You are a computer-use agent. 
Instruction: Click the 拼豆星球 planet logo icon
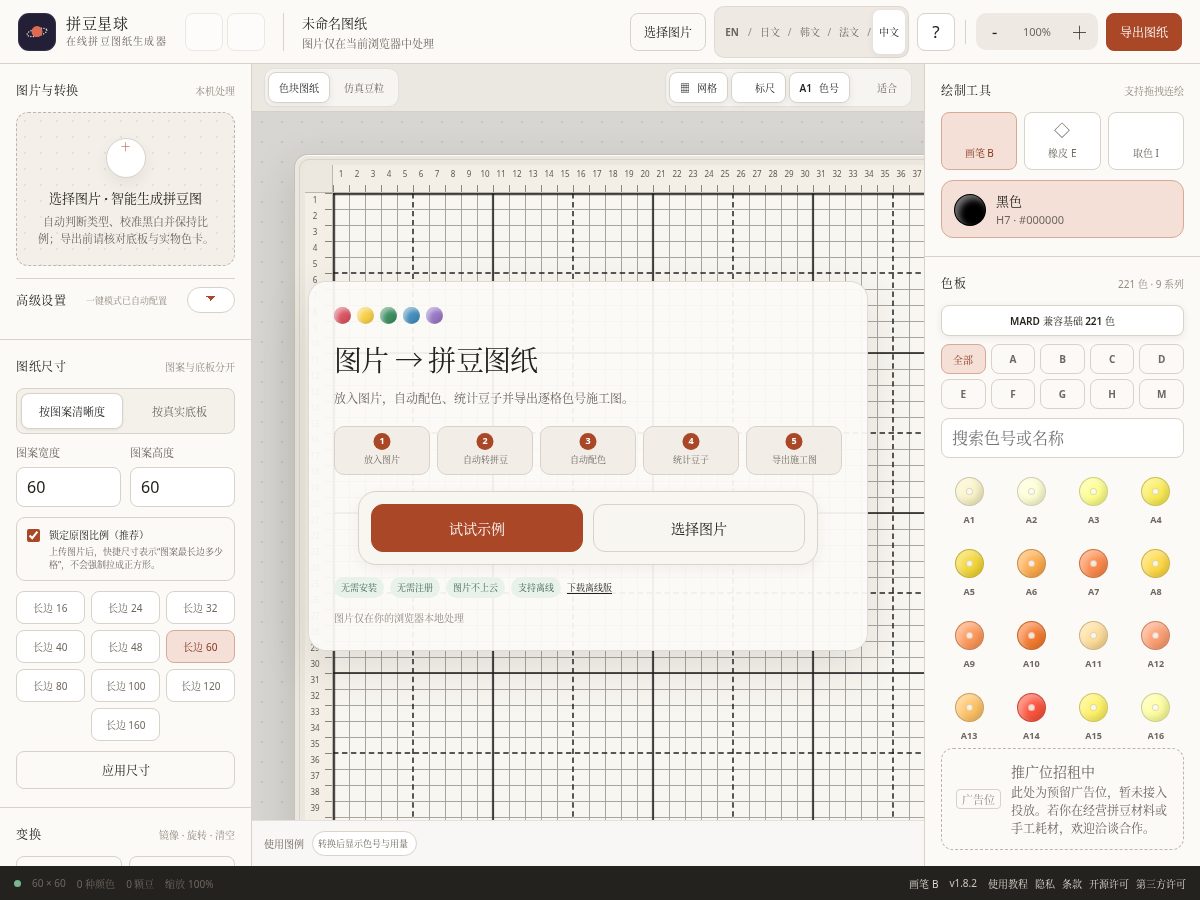click(37, 32)
